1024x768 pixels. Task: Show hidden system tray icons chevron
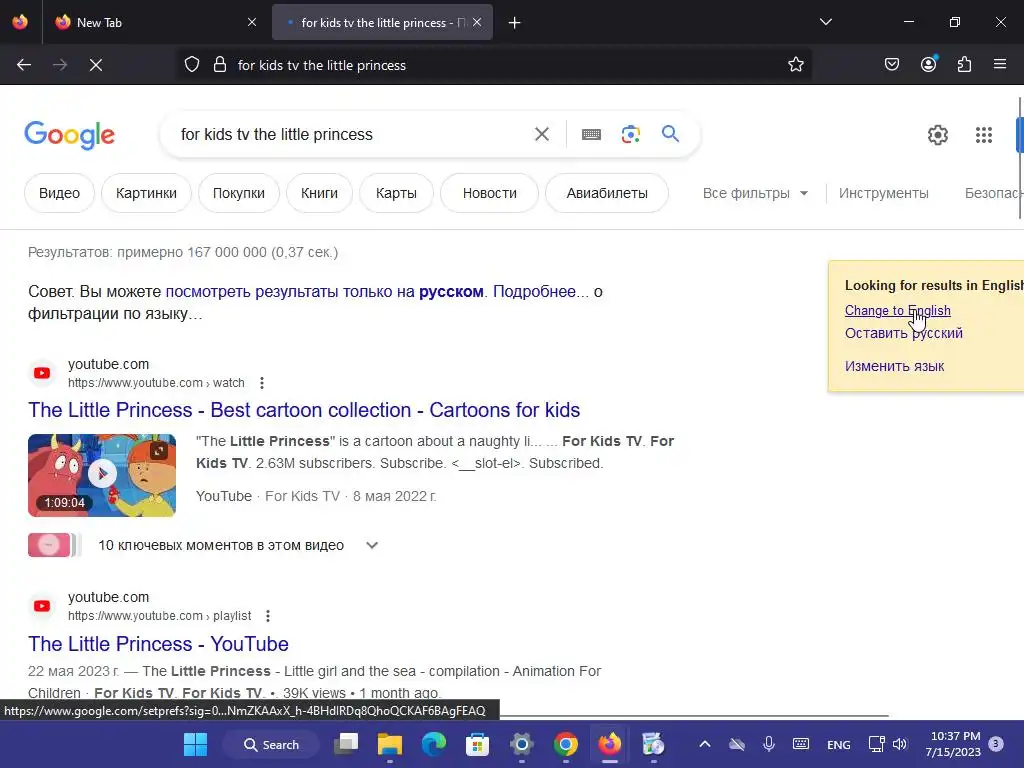pos(705,744)
